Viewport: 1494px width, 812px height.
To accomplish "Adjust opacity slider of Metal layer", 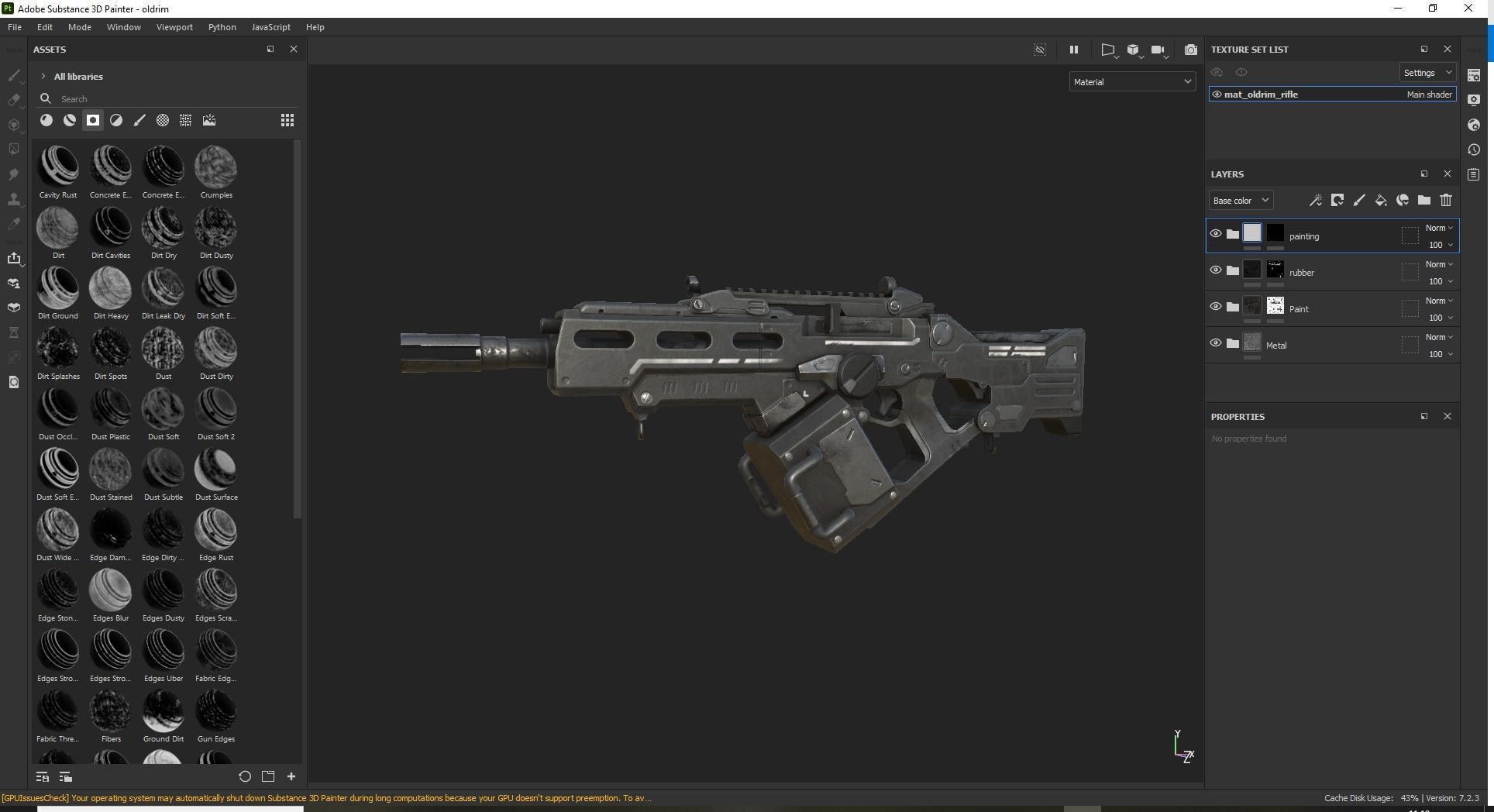I will click(1441, 354).
